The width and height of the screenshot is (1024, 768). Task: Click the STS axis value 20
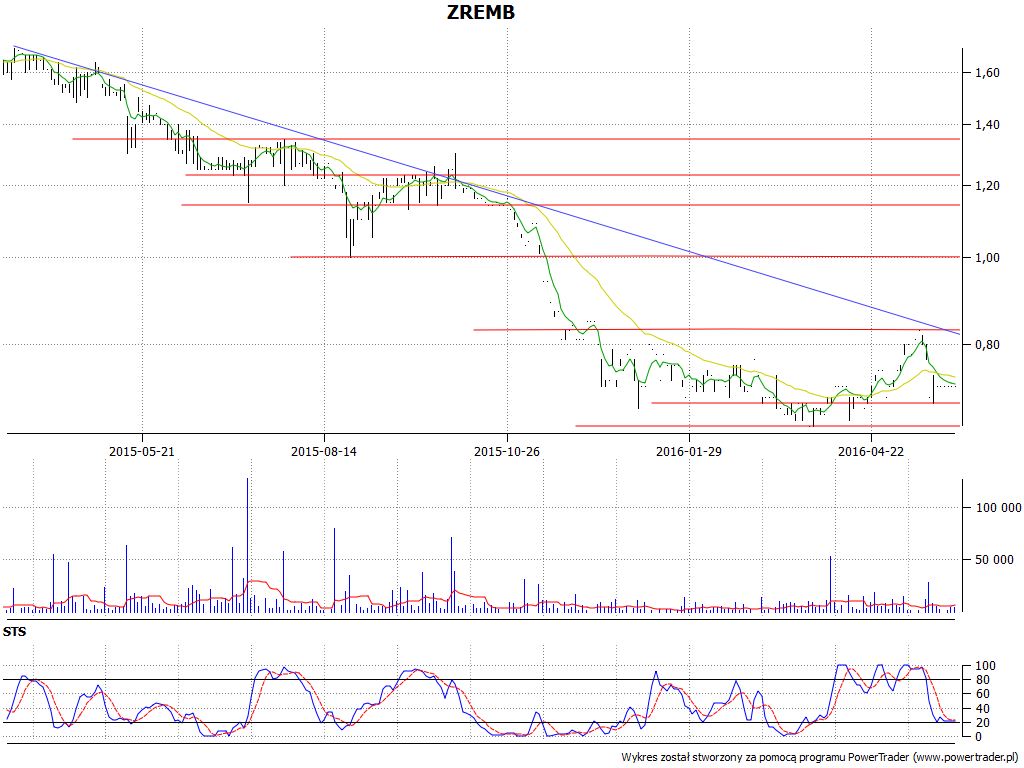[x=982, y=723]
